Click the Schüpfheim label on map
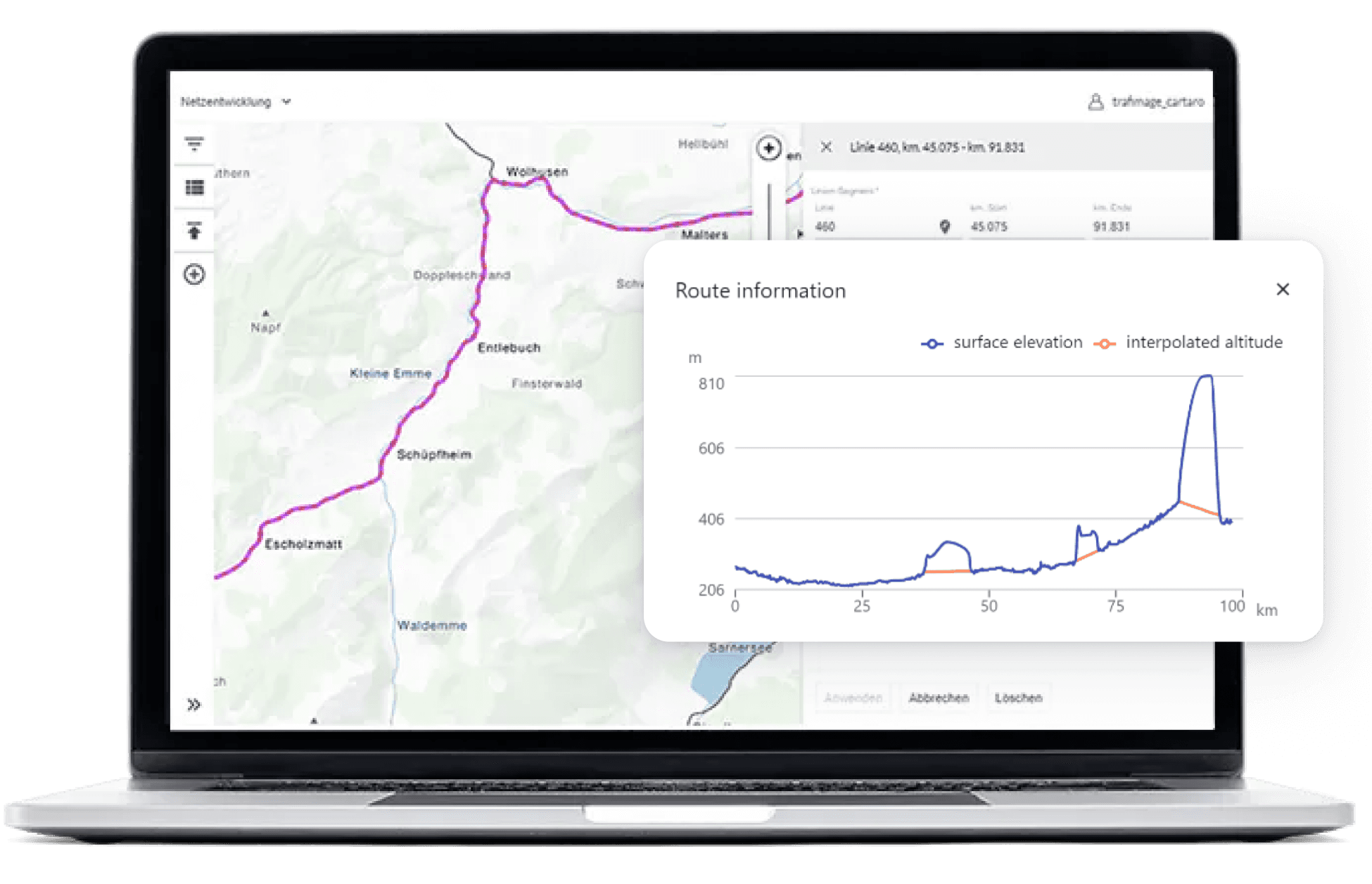 click(434, 454)
